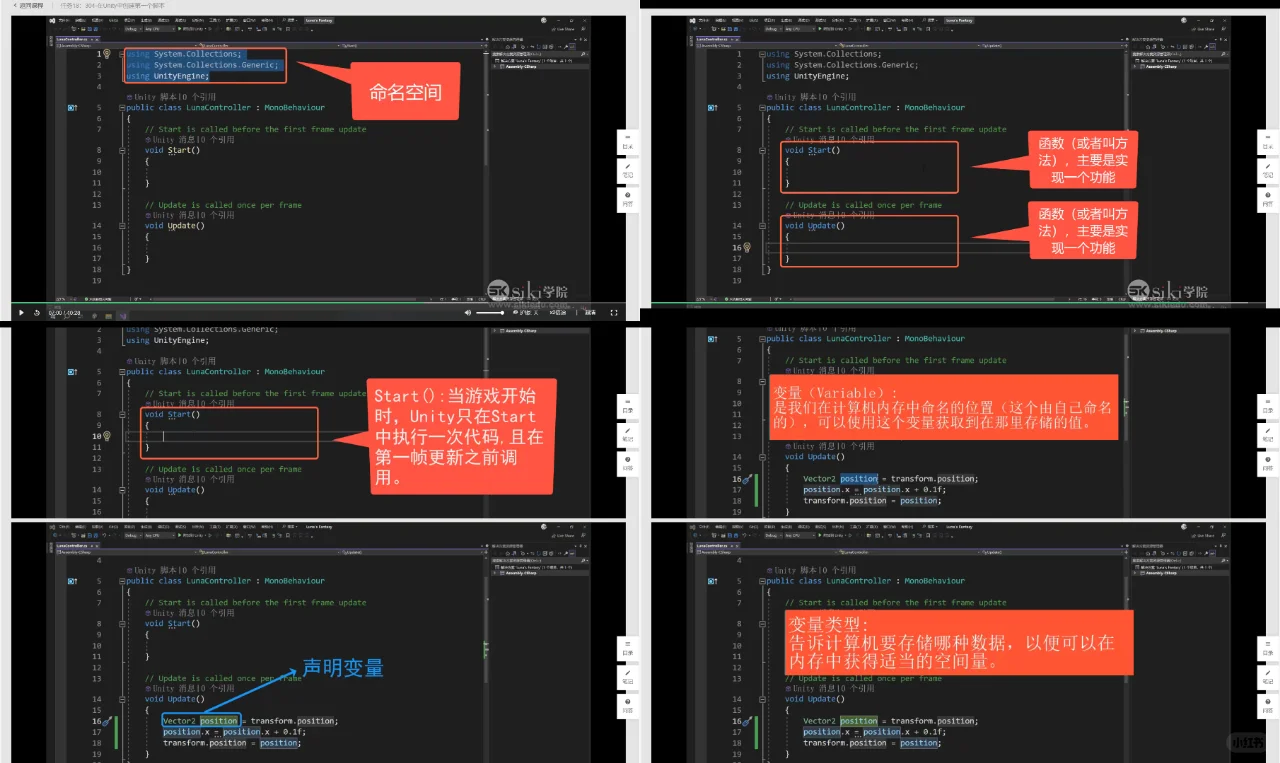Open 目录 beside the Start() explanation screenshot
Screen dimensions: 1280x763
(x=628, y=405)
